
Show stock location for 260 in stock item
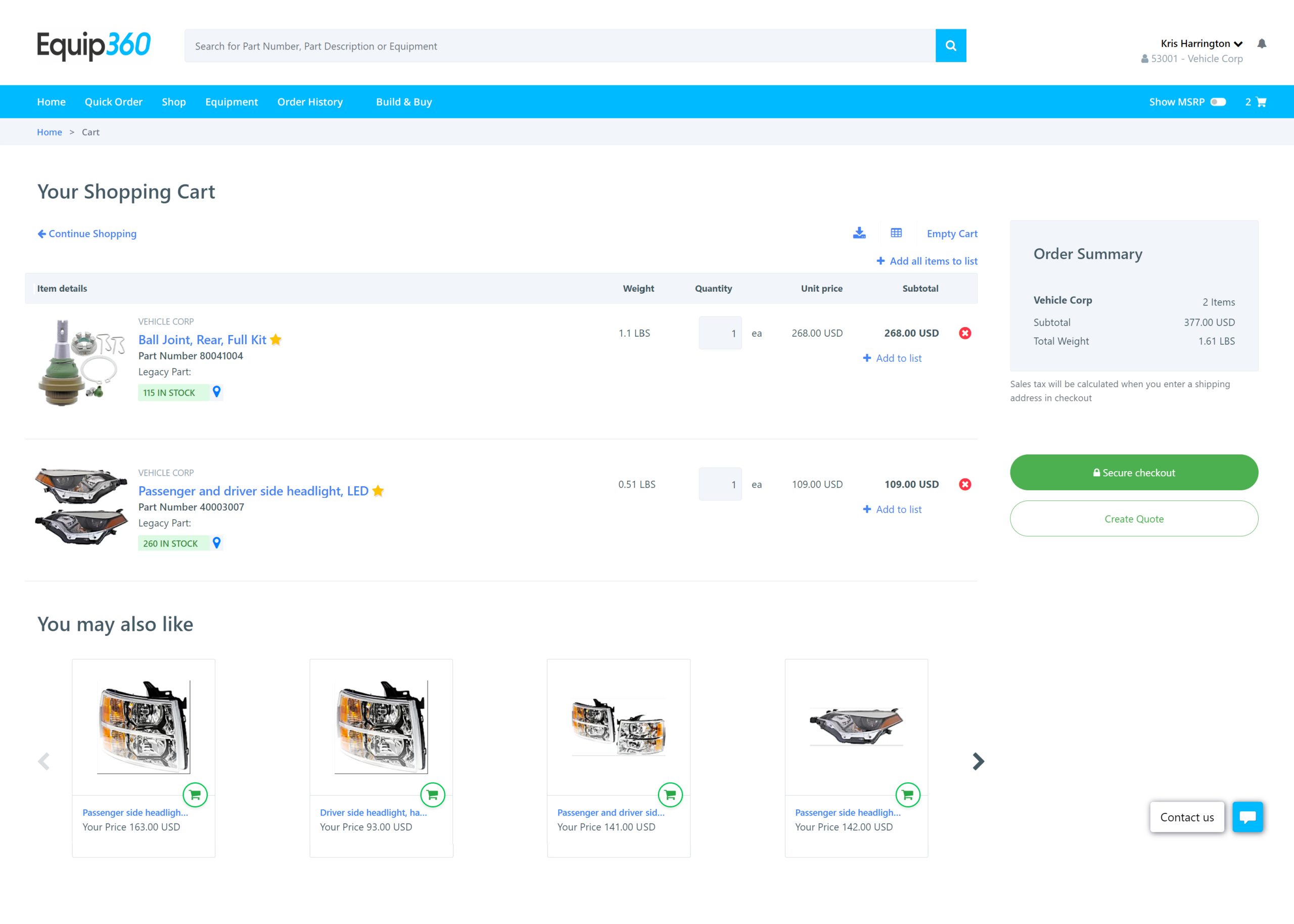tap(216, 543)
